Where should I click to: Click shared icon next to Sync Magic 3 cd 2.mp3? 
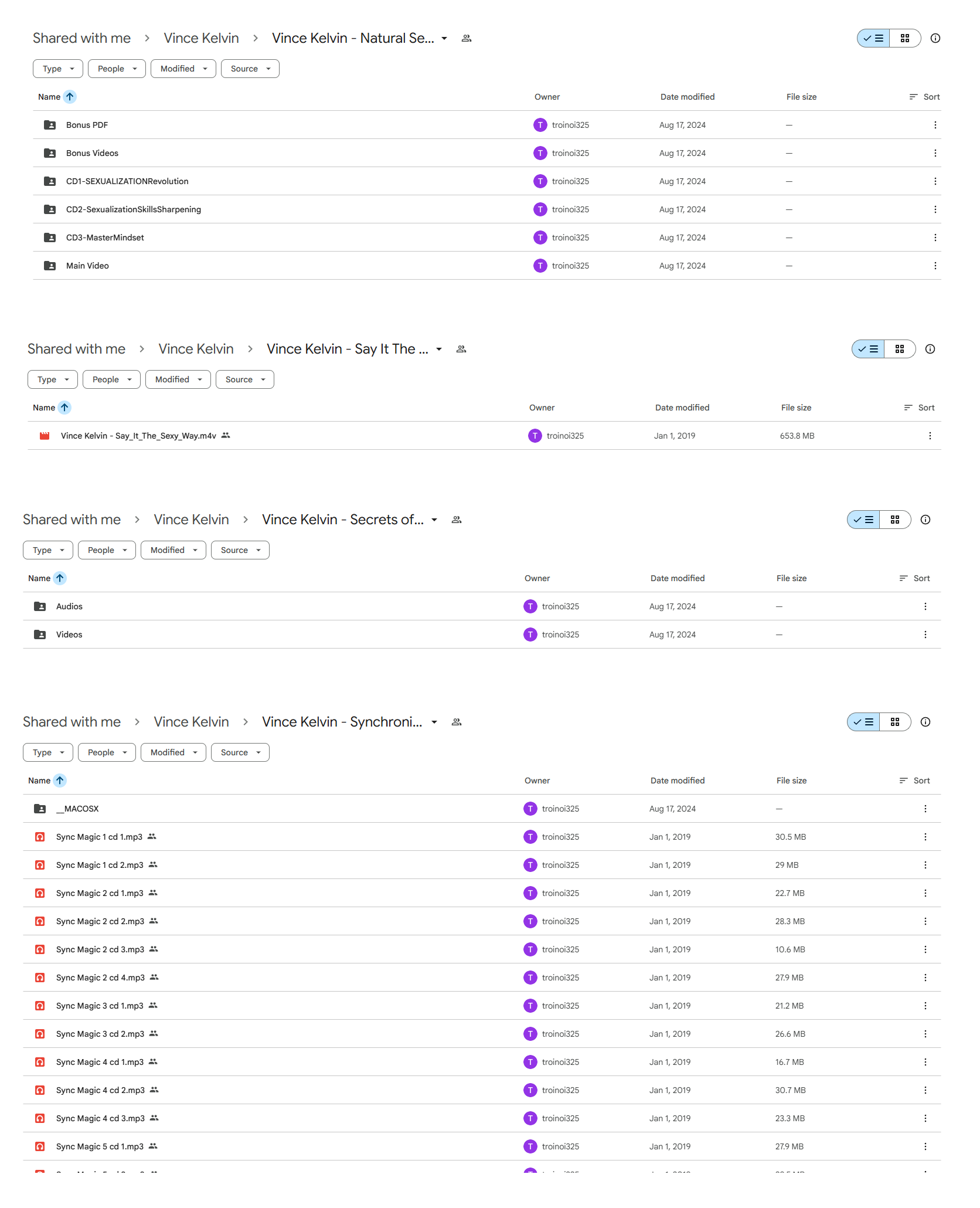point(154,1034)
